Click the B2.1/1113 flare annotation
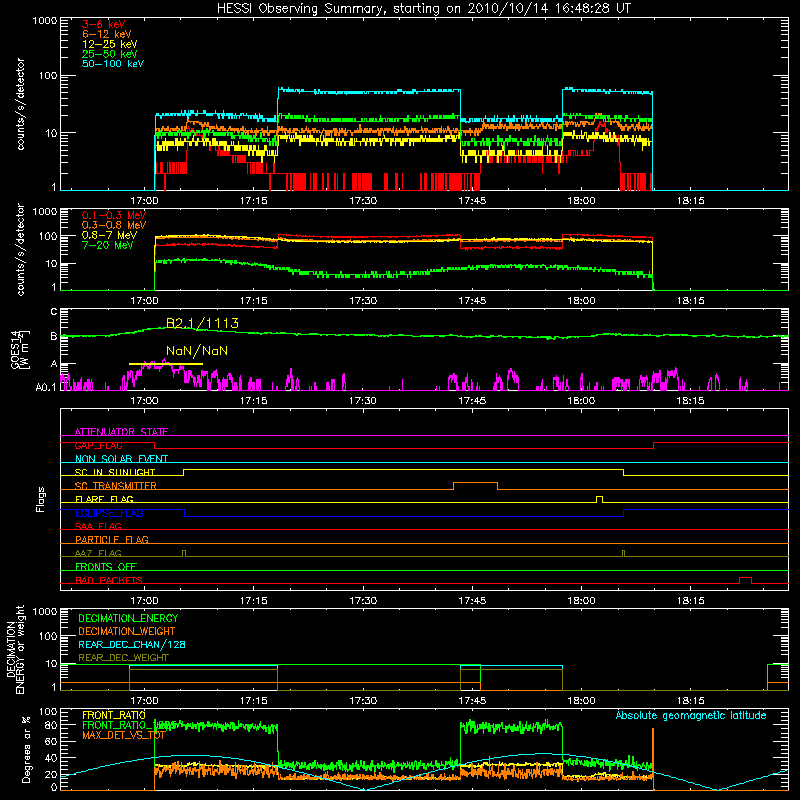This screenshot has height=800, width=800. point(203,323)
